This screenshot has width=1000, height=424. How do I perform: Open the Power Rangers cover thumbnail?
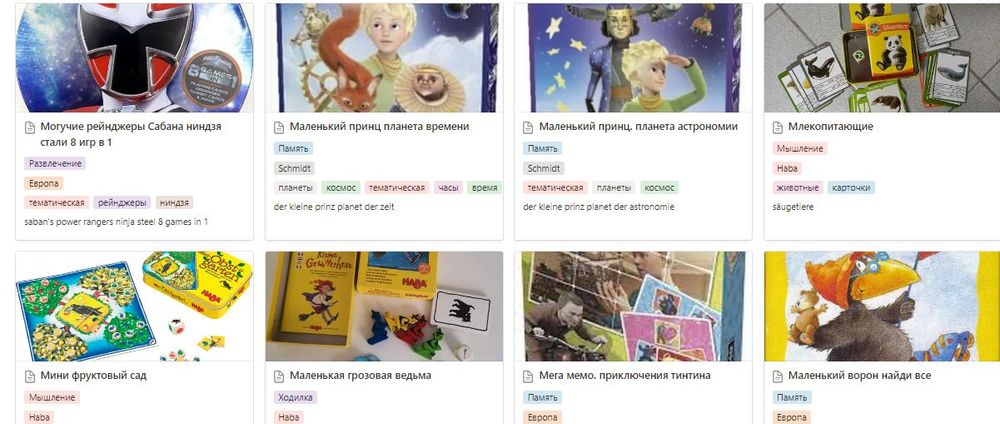tap(135, 57)
